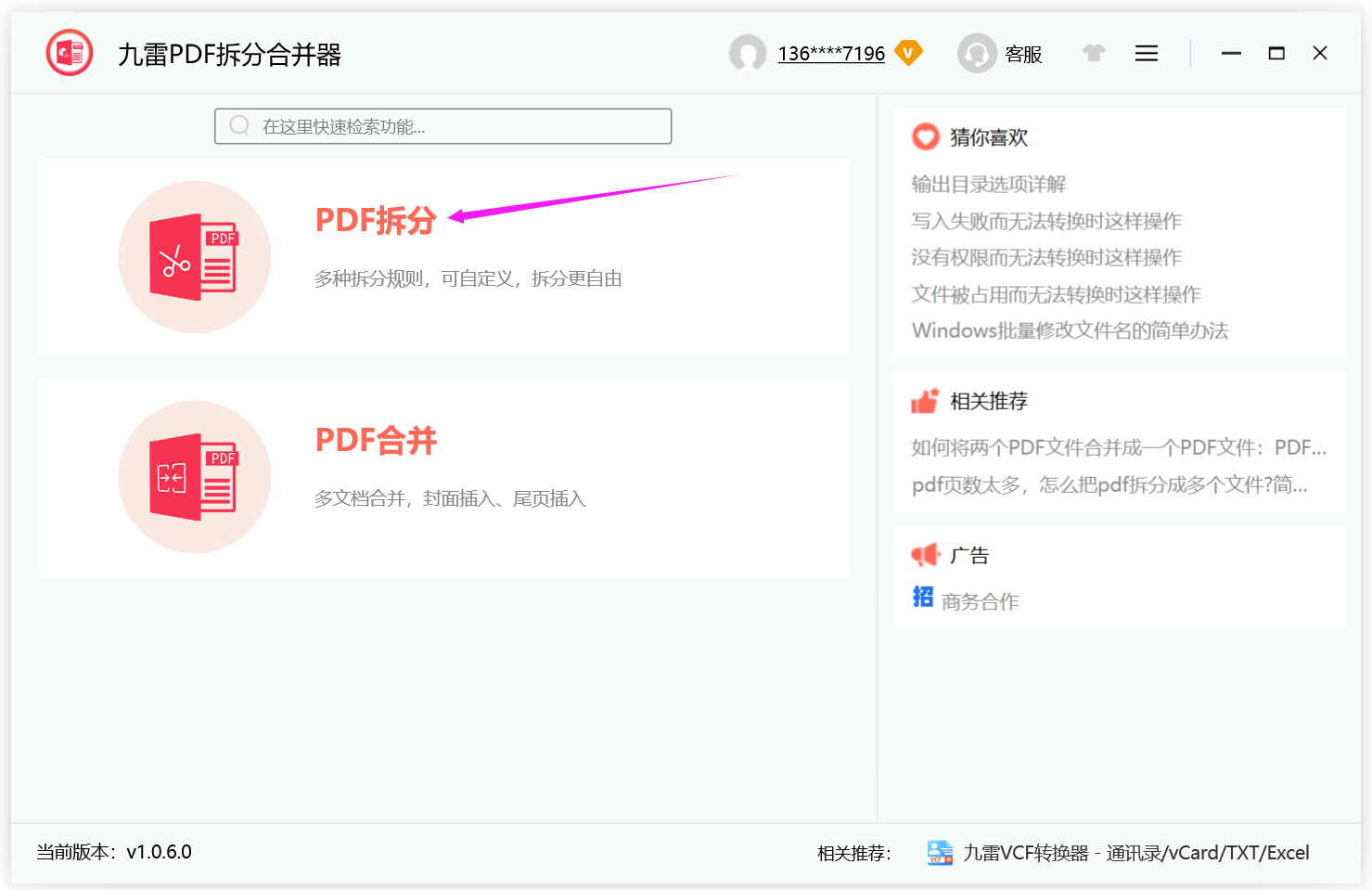Click the 九雷PDF拆分合并器 app logo

coord(70,53)
